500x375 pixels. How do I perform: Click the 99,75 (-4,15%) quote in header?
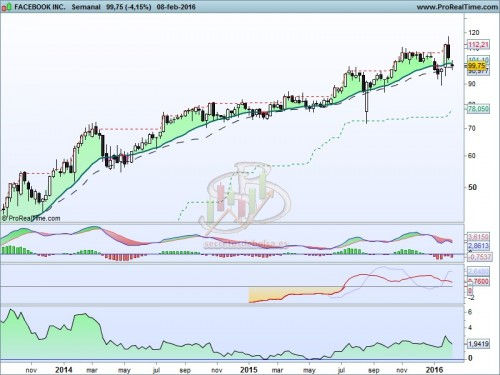129,7
